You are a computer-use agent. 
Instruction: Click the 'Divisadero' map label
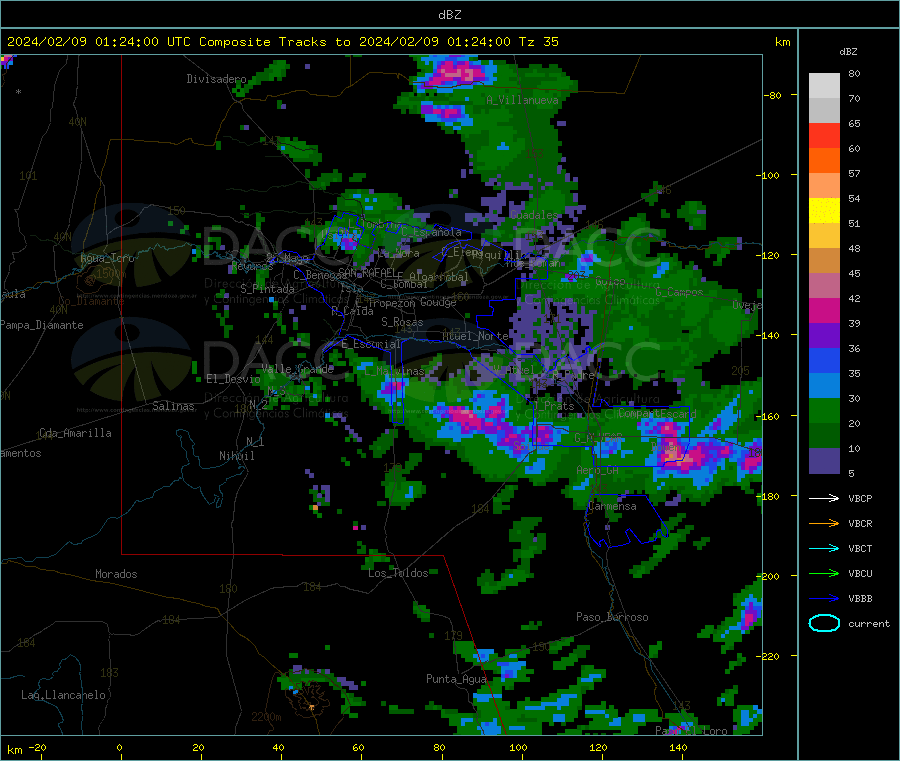point(216,79)
